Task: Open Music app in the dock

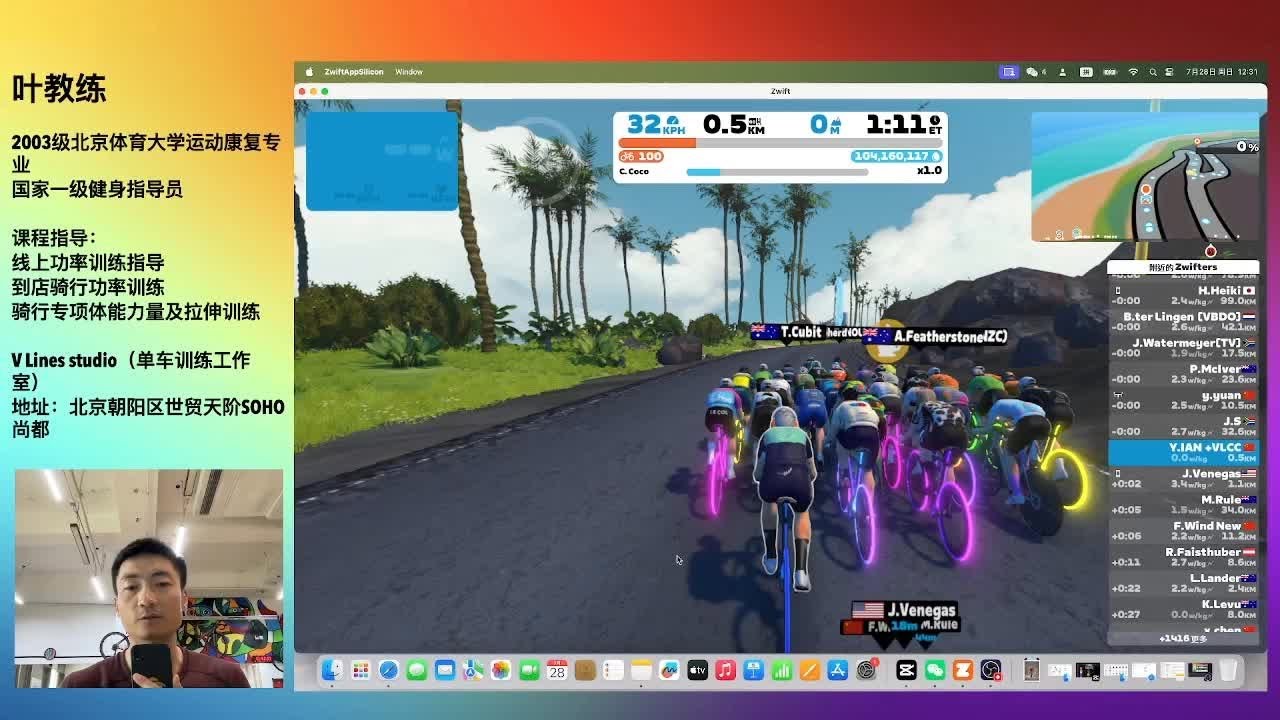Action: [726, 670]
